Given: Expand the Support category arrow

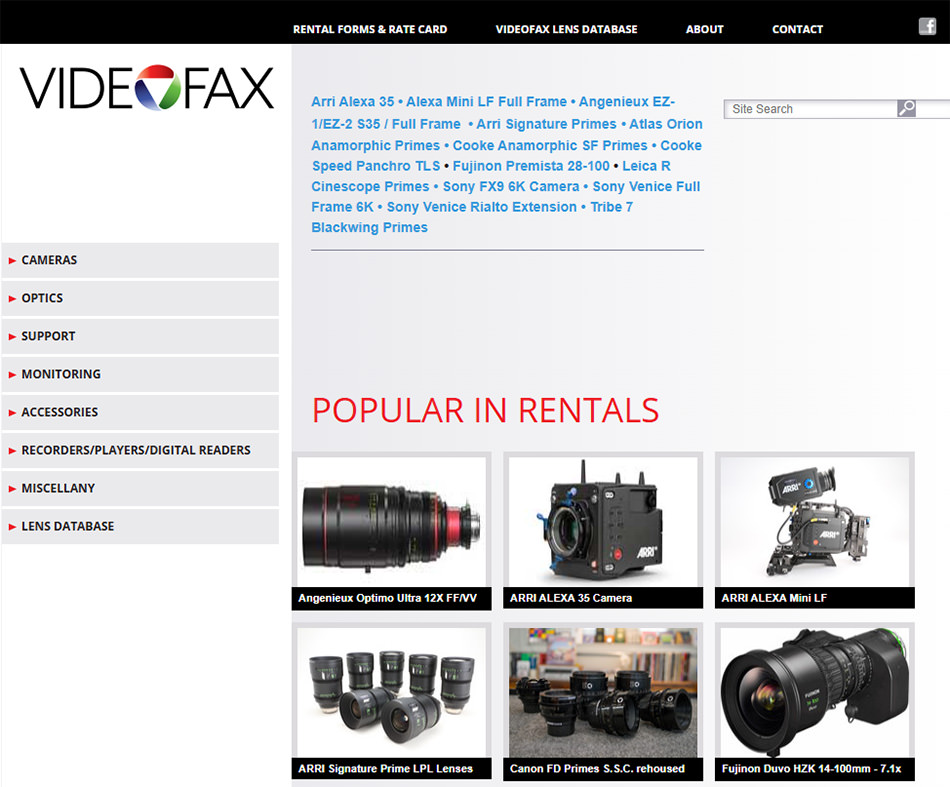Looking at the screenshot, I should click(12, 337).
